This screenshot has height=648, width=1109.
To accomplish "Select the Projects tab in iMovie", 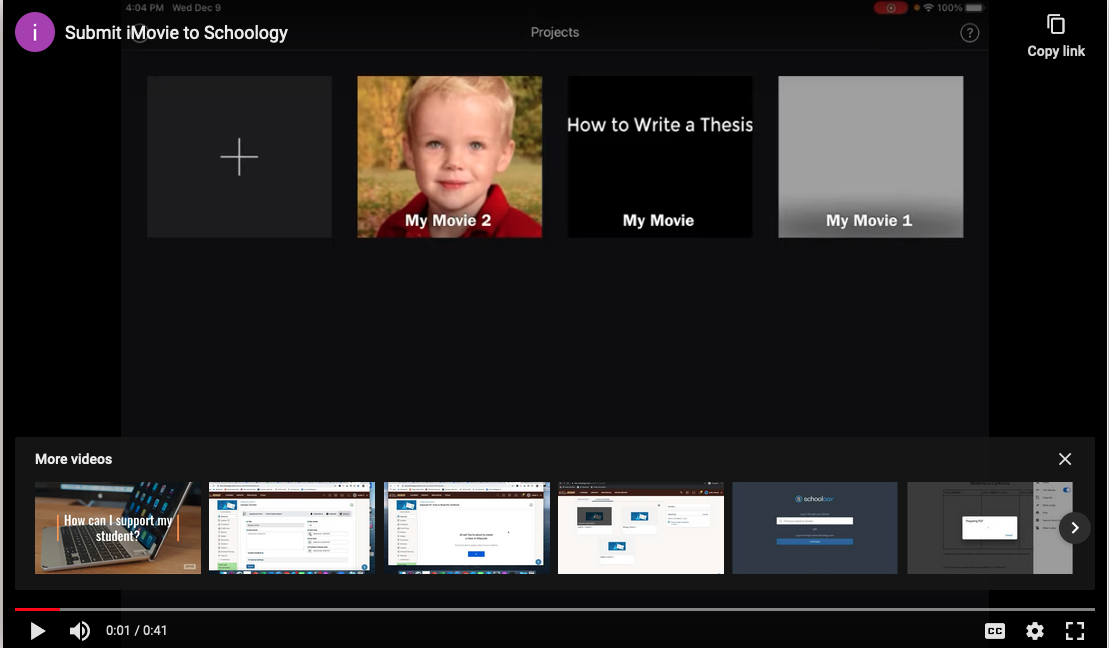I will point(554,32).
